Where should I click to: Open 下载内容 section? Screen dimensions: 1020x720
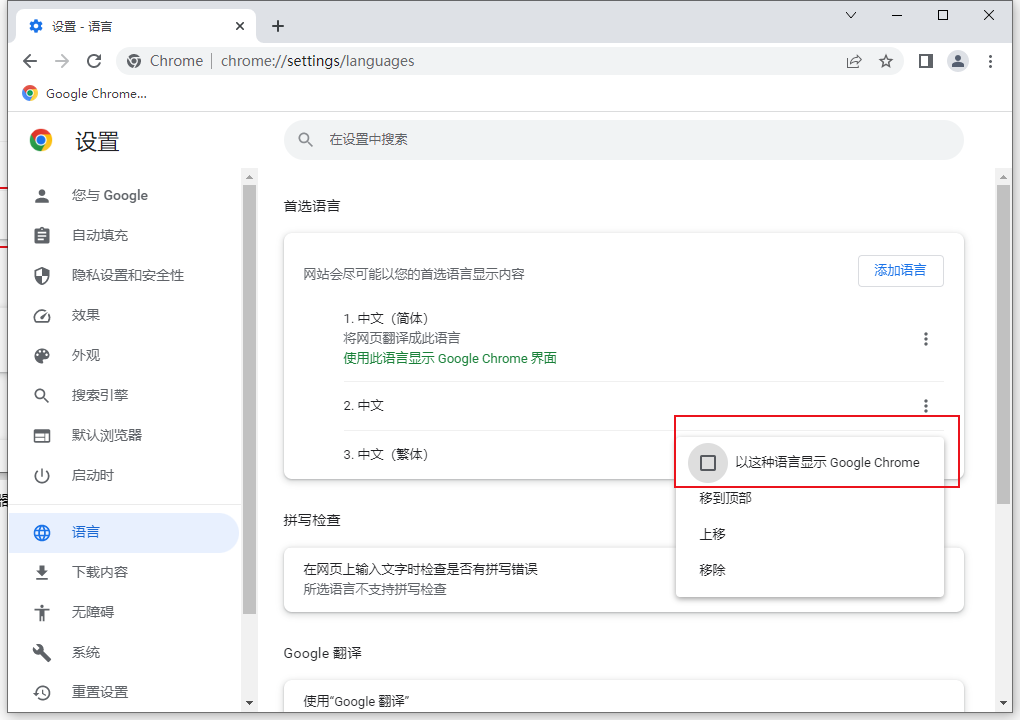coord(124,572)
